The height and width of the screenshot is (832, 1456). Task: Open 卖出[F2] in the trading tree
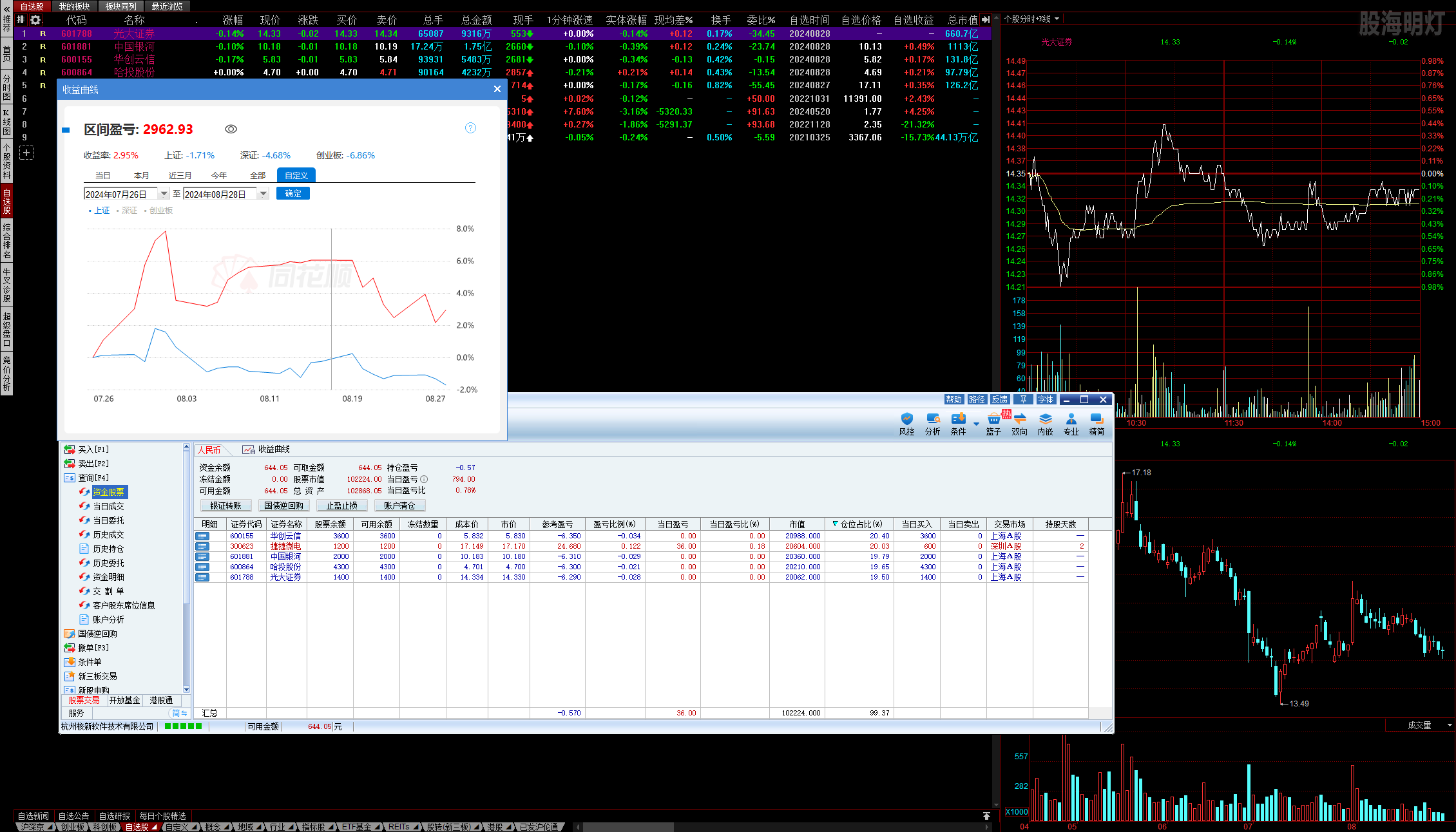click(x=93, y=464)
